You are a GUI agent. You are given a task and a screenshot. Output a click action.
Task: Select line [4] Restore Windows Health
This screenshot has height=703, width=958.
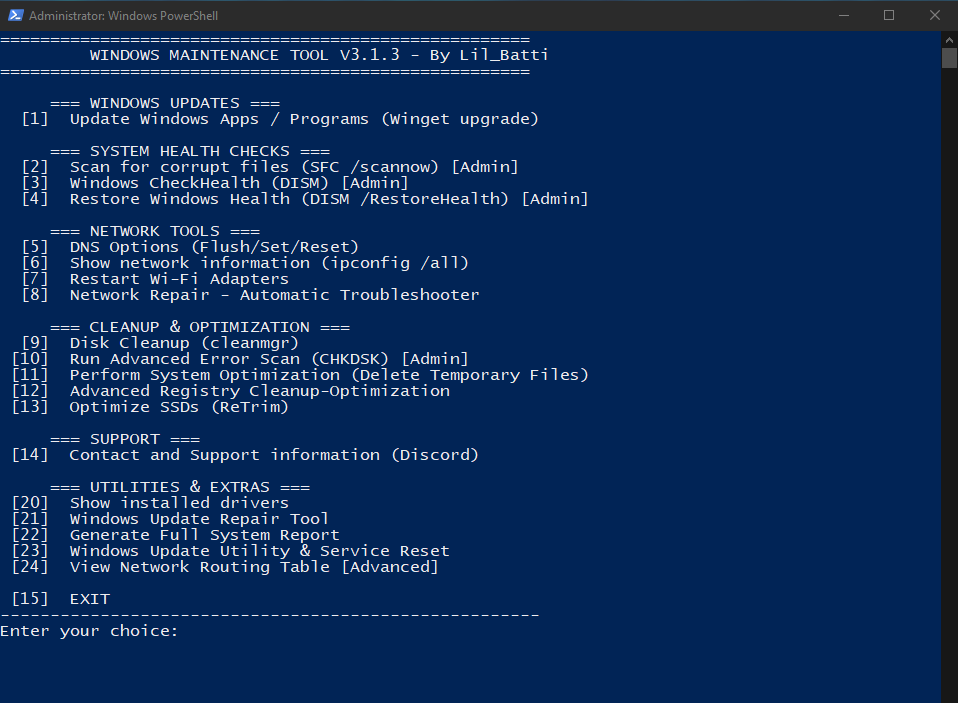tap(305, 199)
